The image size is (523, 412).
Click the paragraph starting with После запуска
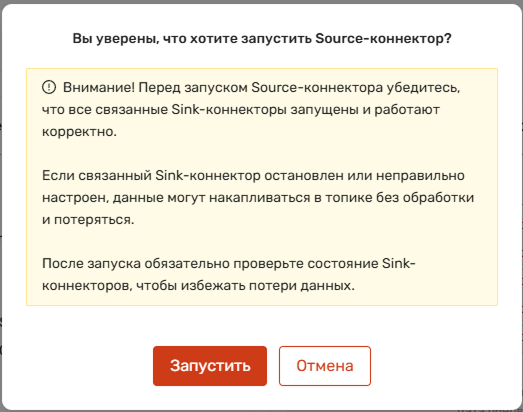coord(228,275)
